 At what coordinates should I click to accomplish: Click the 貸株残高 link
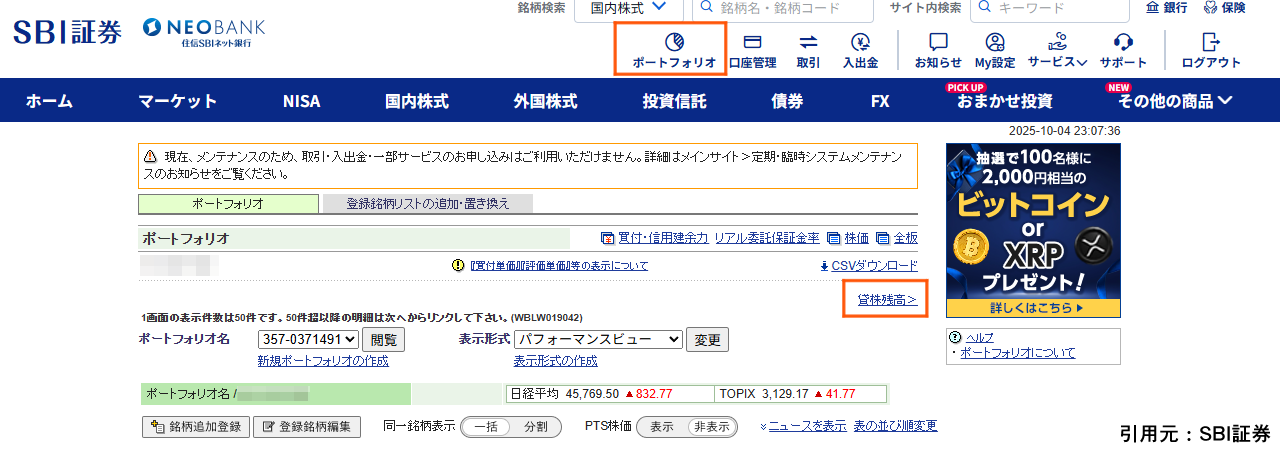[x=886, y=300]
